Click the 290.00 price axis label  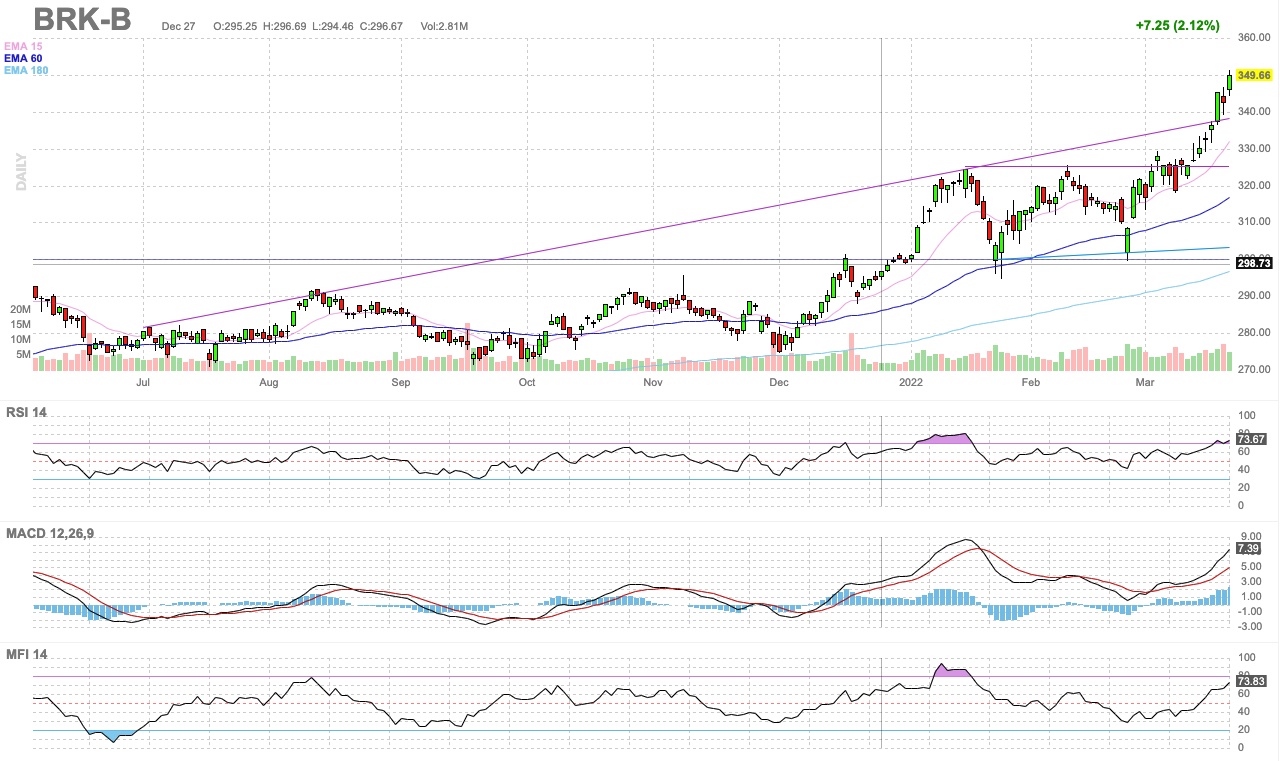(x=1254, y=296)
